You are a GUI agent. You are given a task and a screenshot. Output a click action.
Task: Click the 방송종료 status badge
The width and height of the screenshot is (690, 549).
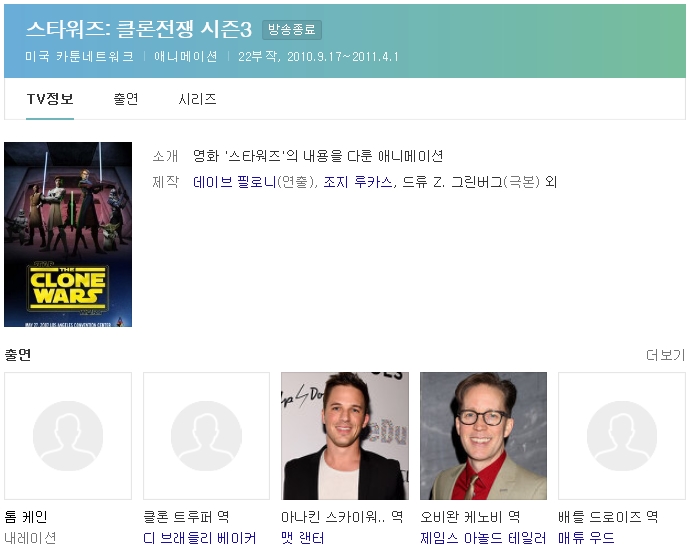point(292,30)
